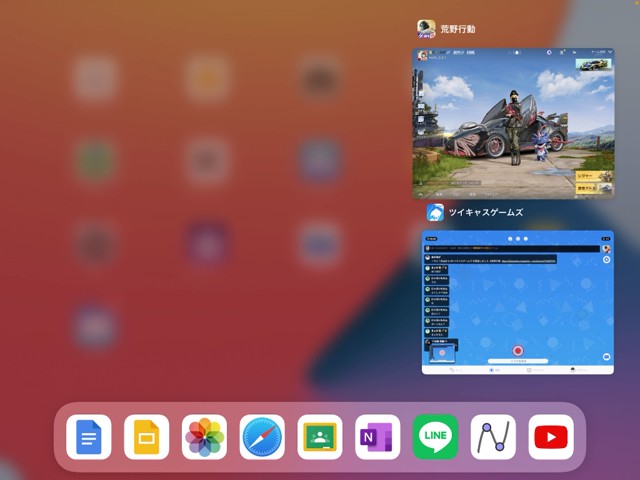Select the ツイキャスゲームズ app title
The image size is (640, 480).
click(486, 213)
